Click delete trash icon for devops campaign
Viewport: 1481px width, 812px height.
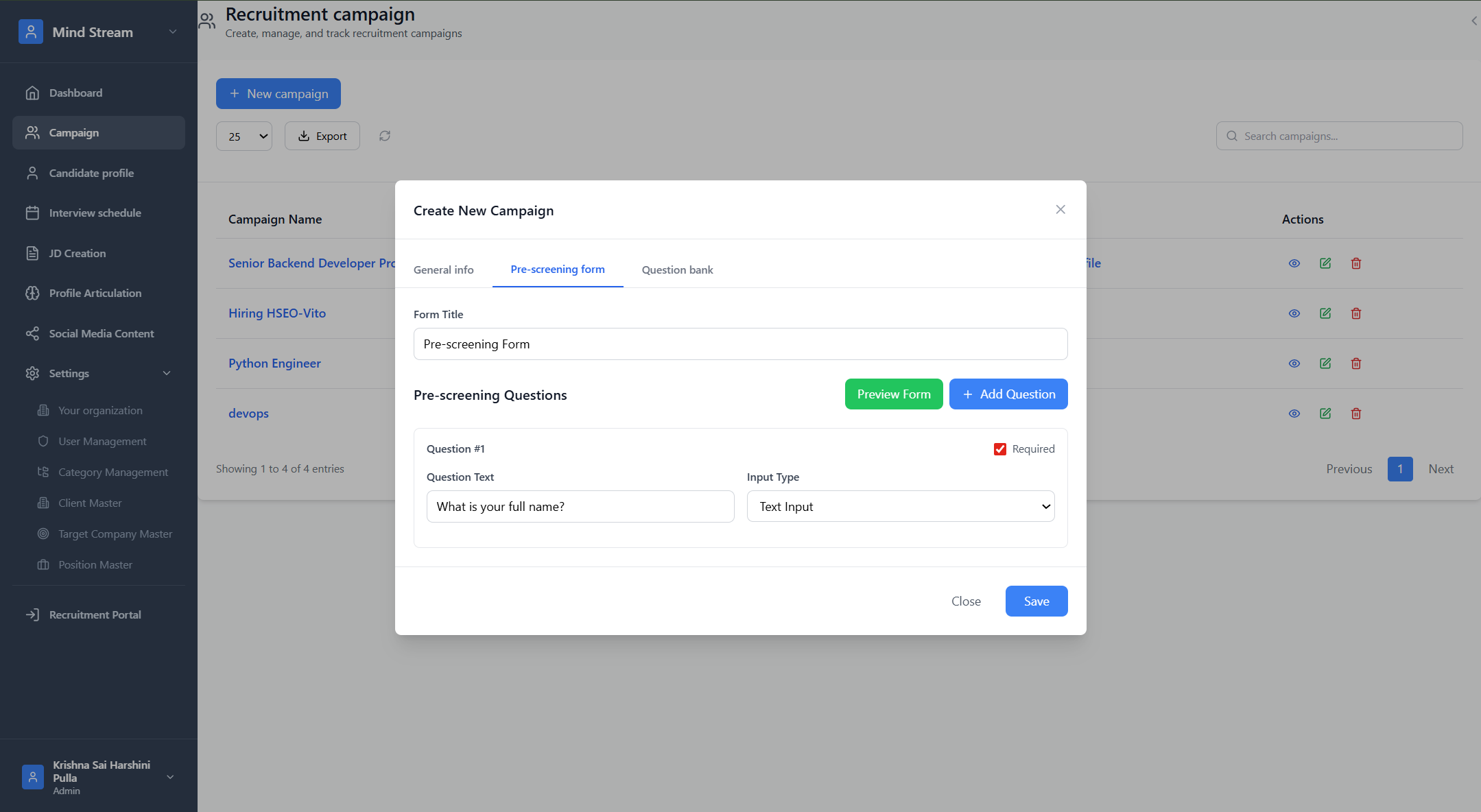[1356, 414]
